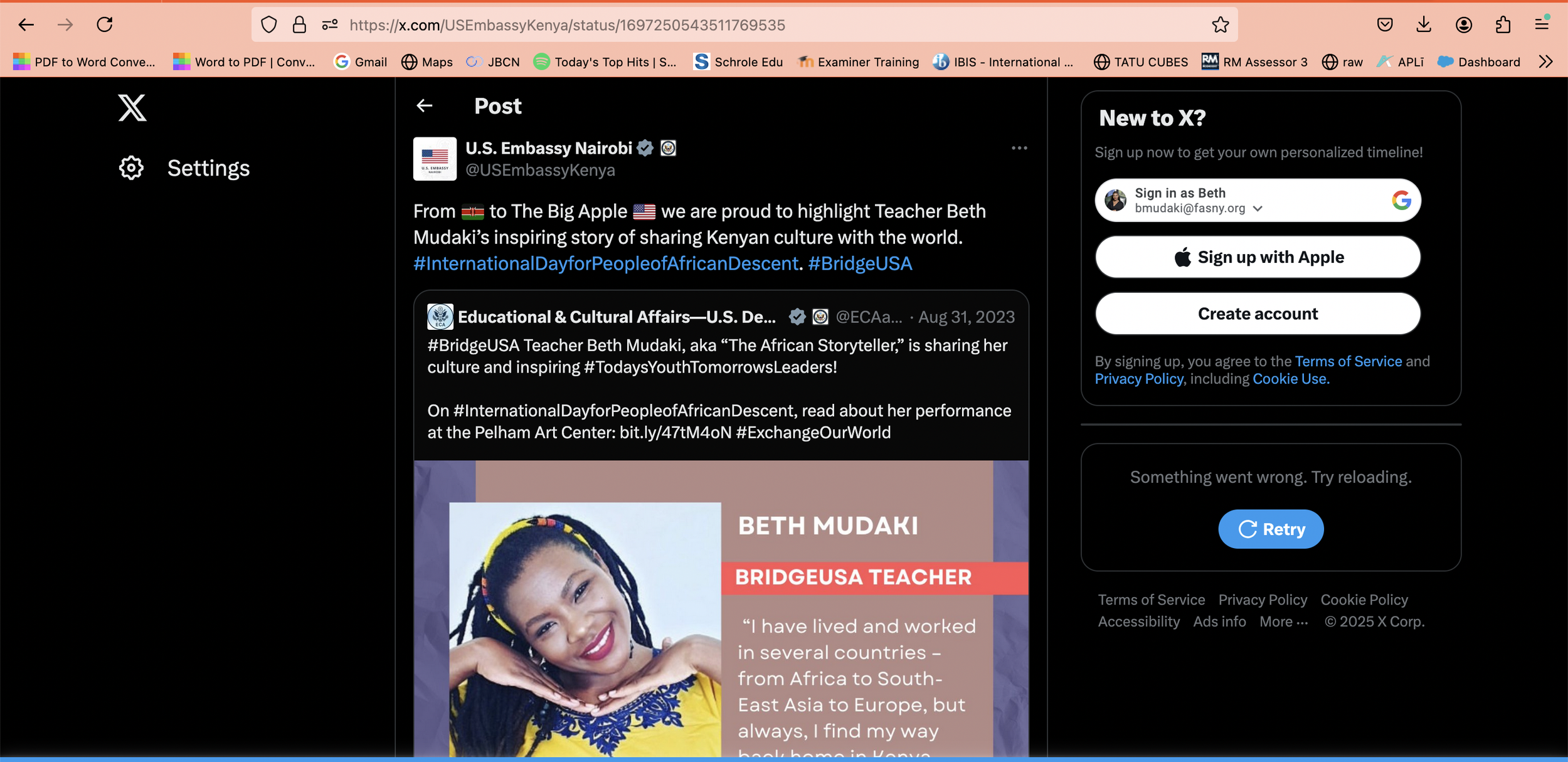Click the address bar URL field
The width and height of the screenshot is (1568, 762).
[744, 25]
